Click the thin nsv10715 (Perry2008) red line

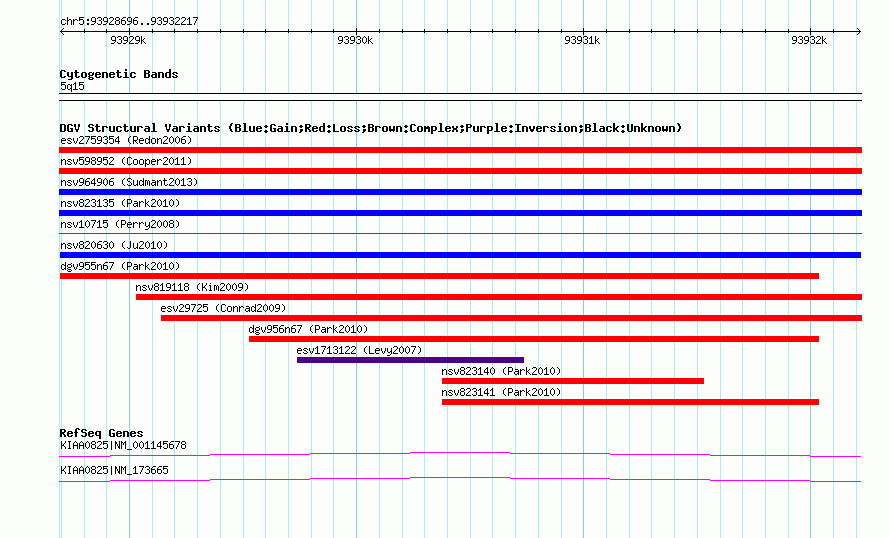point(460,233)
